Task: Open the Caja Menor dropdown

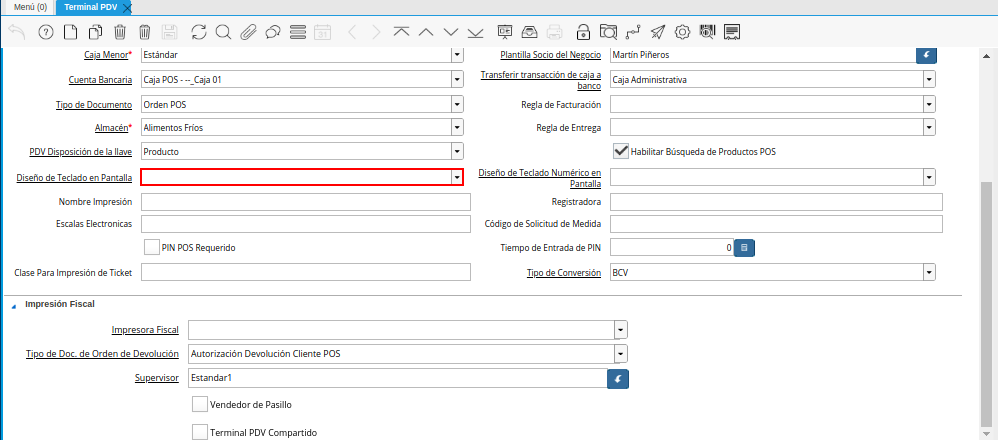Action: click(457, 55)
